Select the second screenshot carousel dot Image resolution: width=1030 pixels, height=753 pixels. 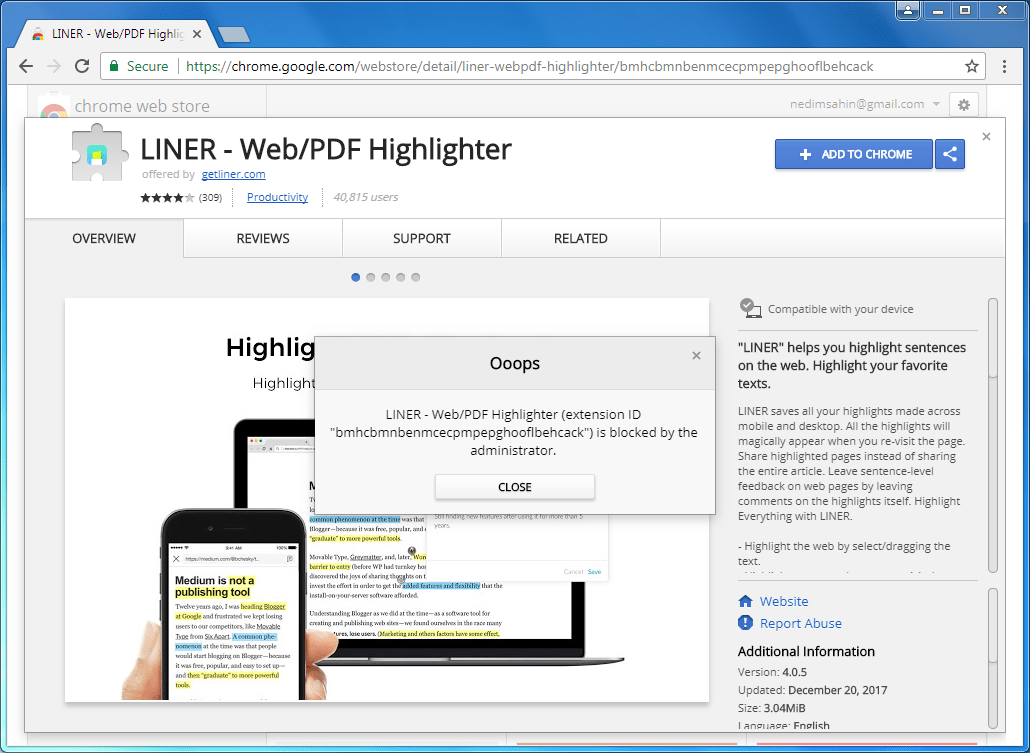point(370,277)
